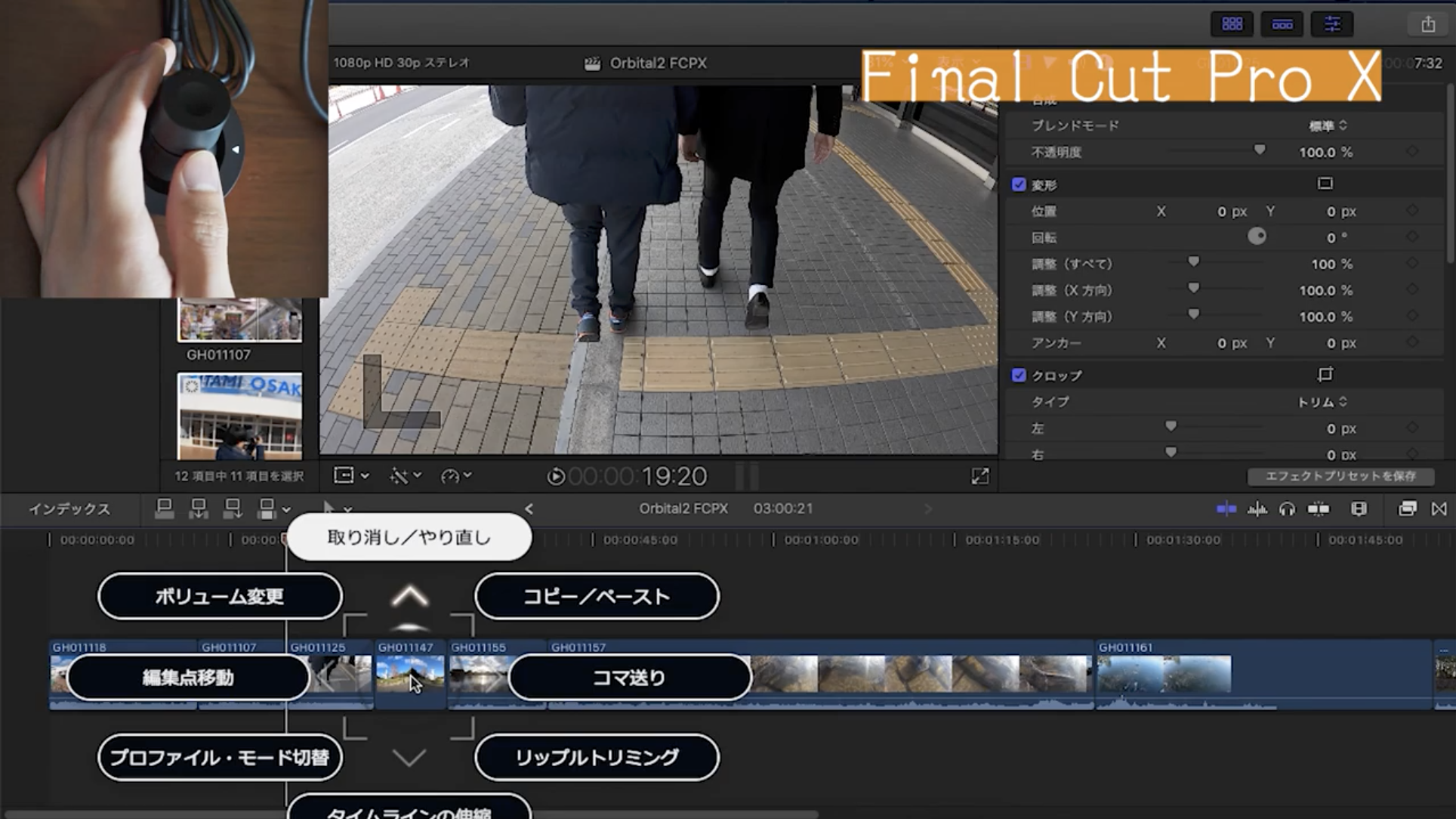
Task: Select the GH011107 browser thumbnail
Action: point(239,320)
